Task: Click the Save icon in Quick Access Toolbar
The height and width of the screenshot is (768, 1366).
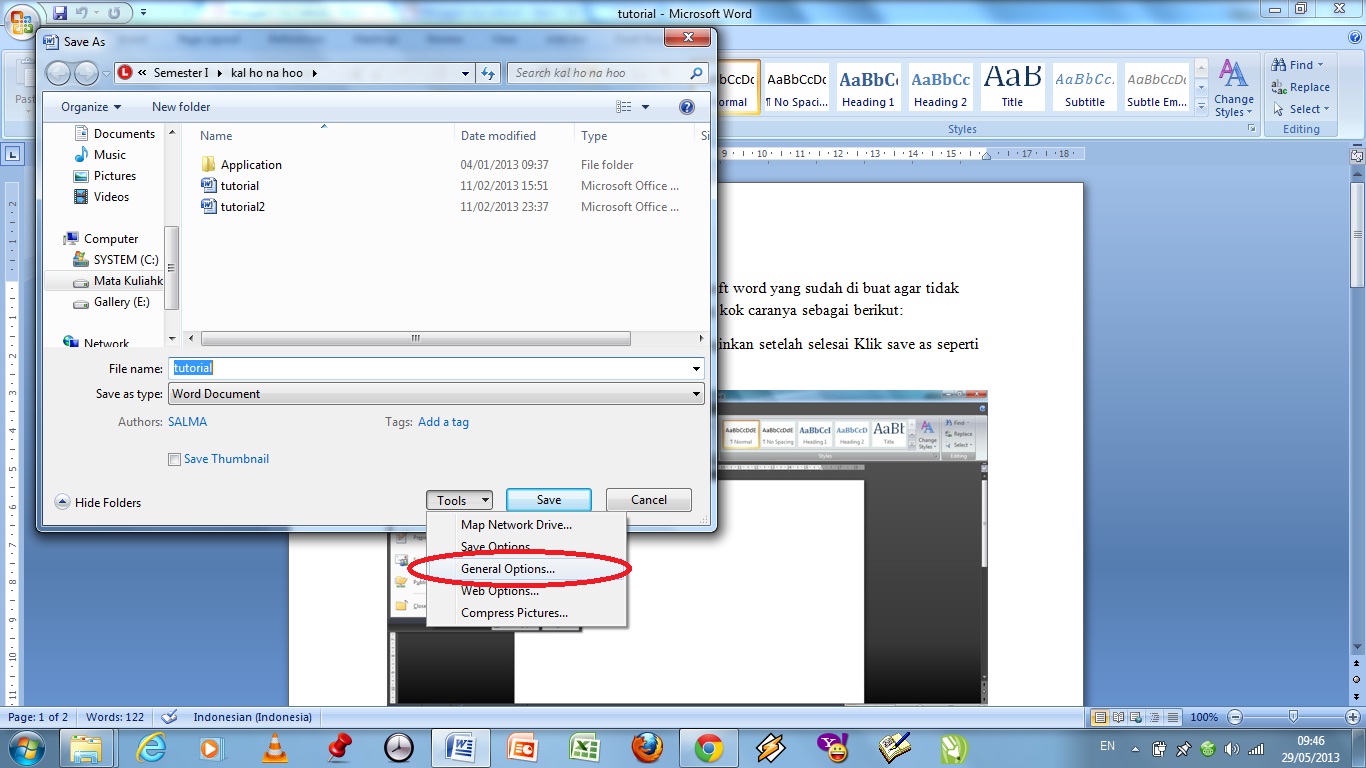Action: (x=60, y=13)
